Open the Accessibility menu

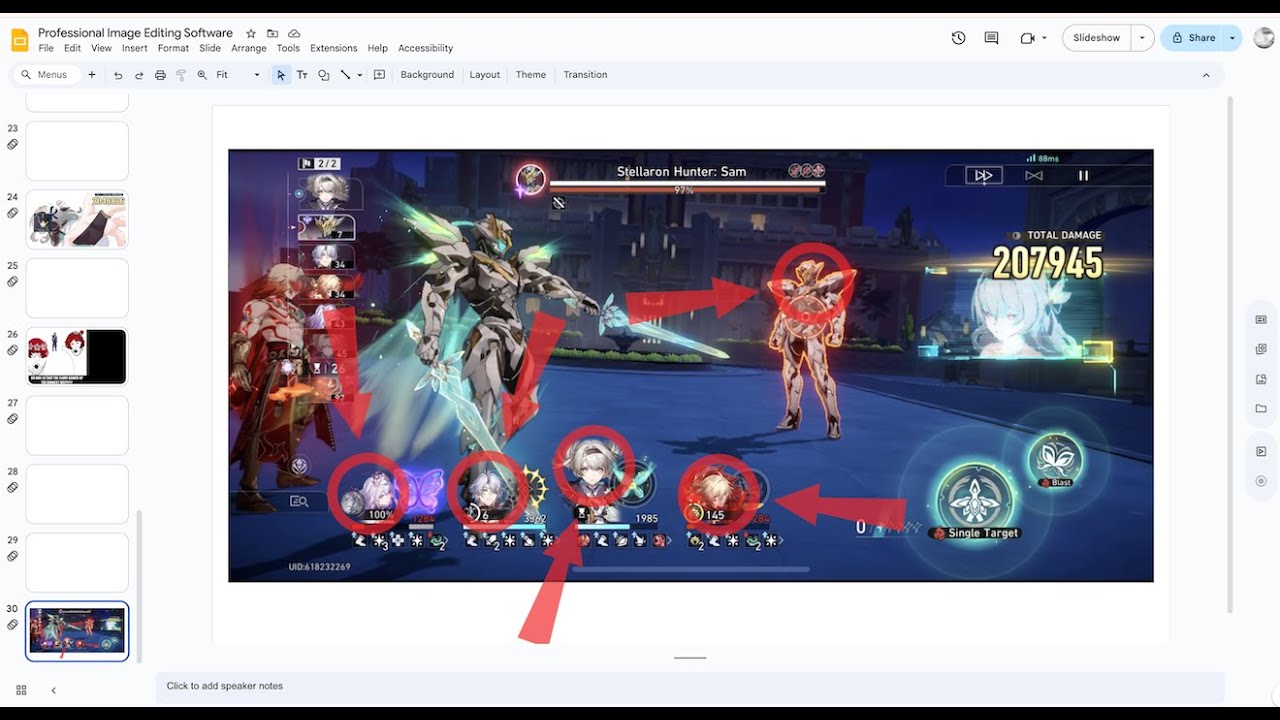click(x=426, y=48)
